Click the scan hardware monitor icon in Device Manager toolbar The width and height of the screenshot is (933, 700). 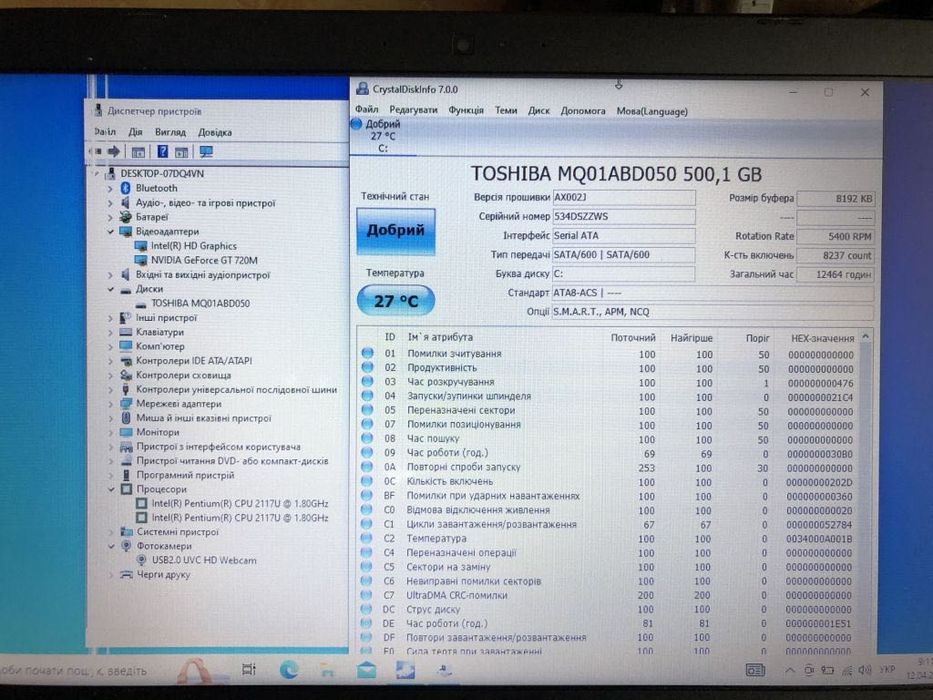point(206,152)
